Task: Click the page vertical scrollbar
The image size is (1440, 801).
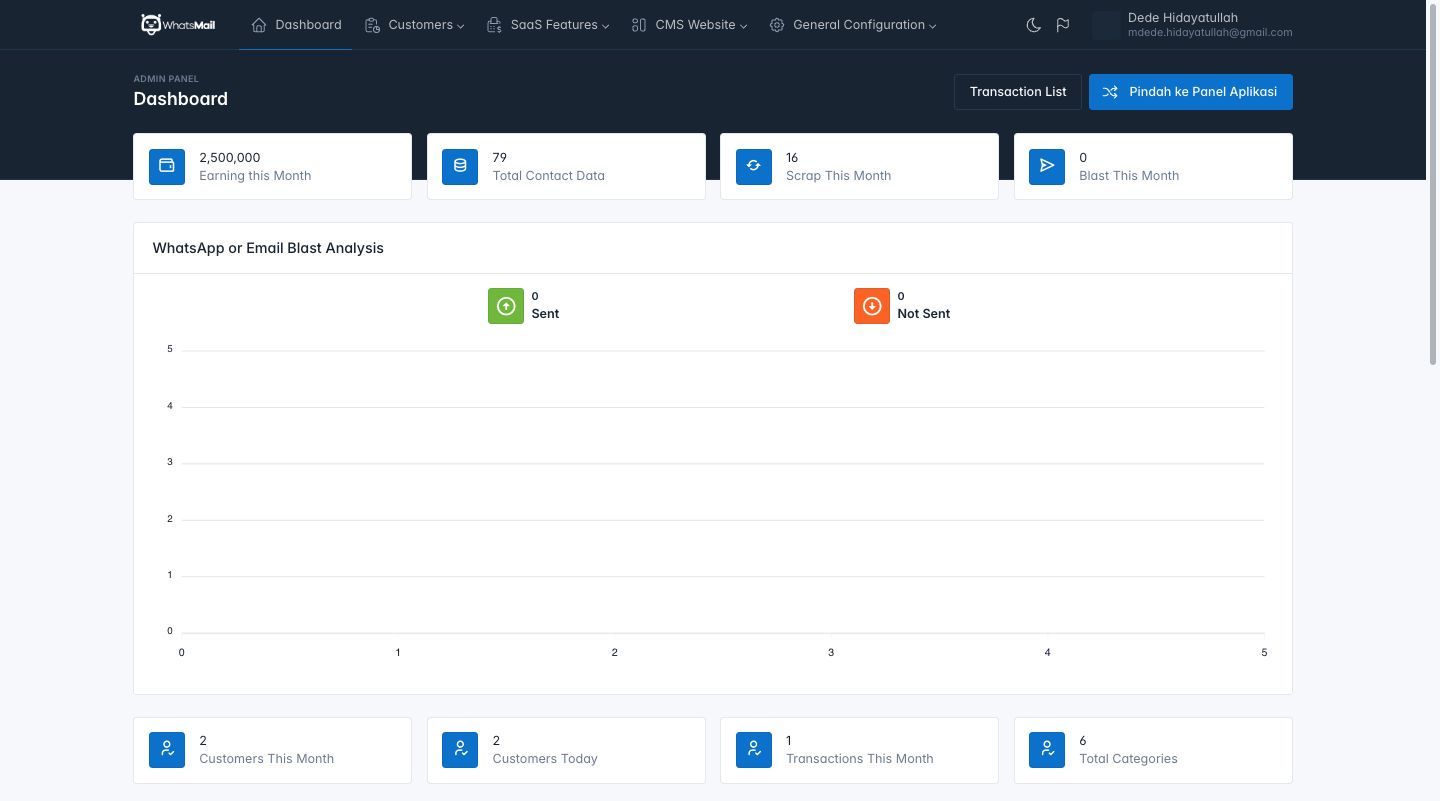Action: click(1433, 200)
